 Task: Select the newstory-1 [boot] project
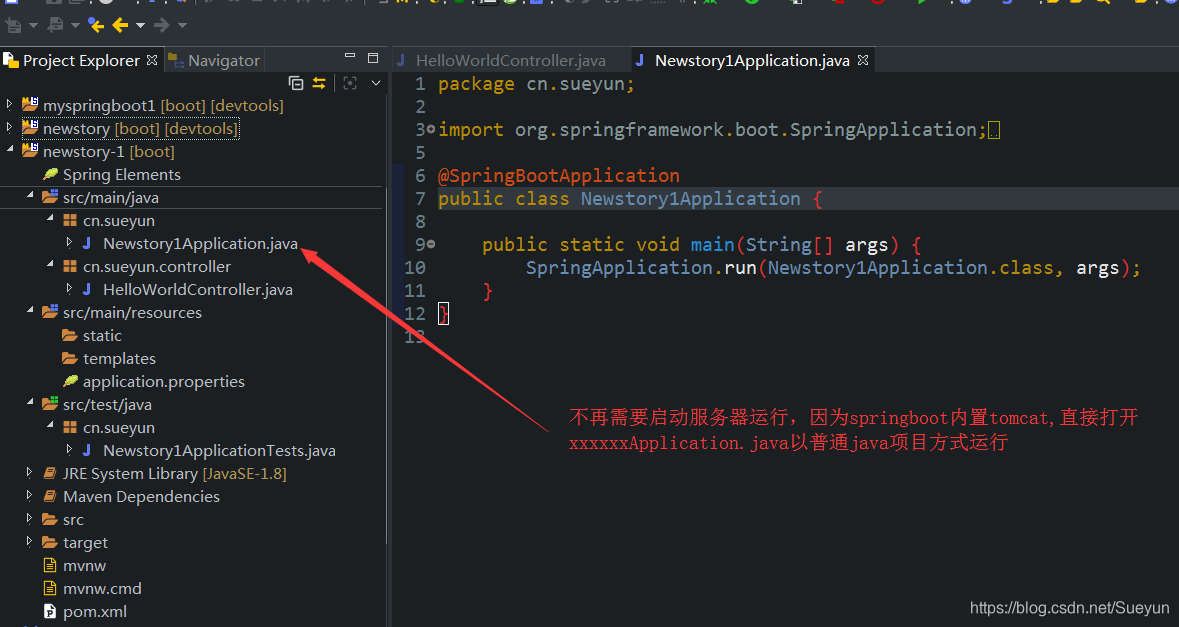point(108,152)
